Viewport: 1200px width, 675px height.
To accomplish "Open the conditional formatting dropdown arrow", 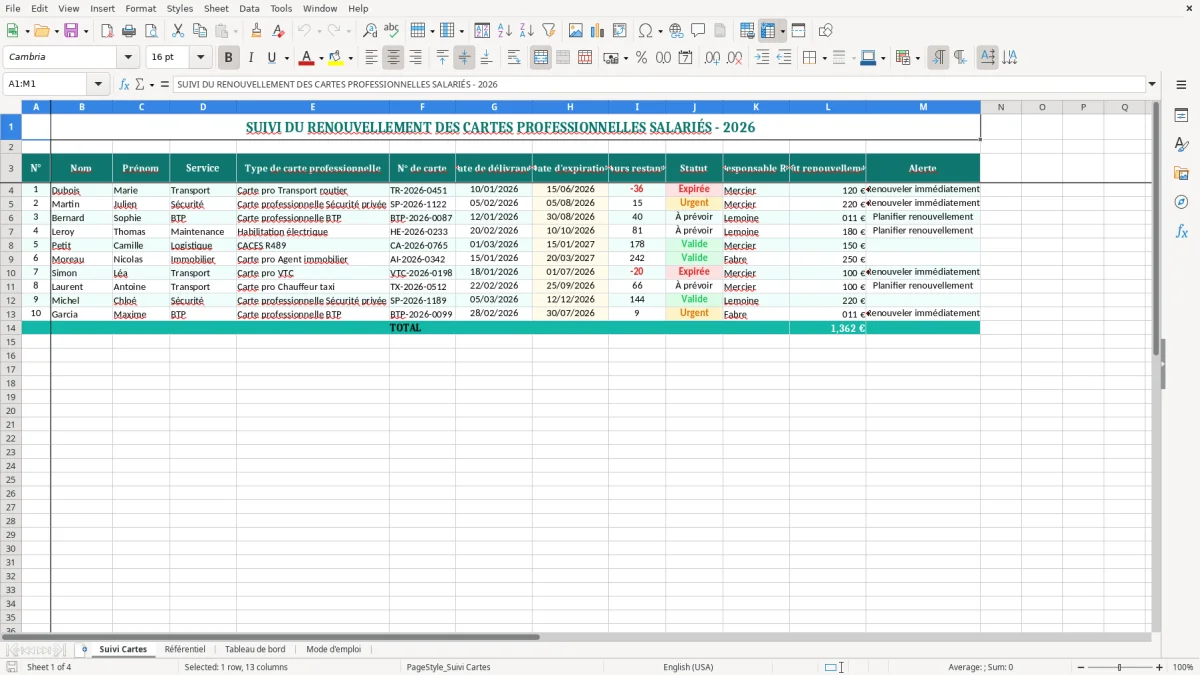I will point(918,58).
